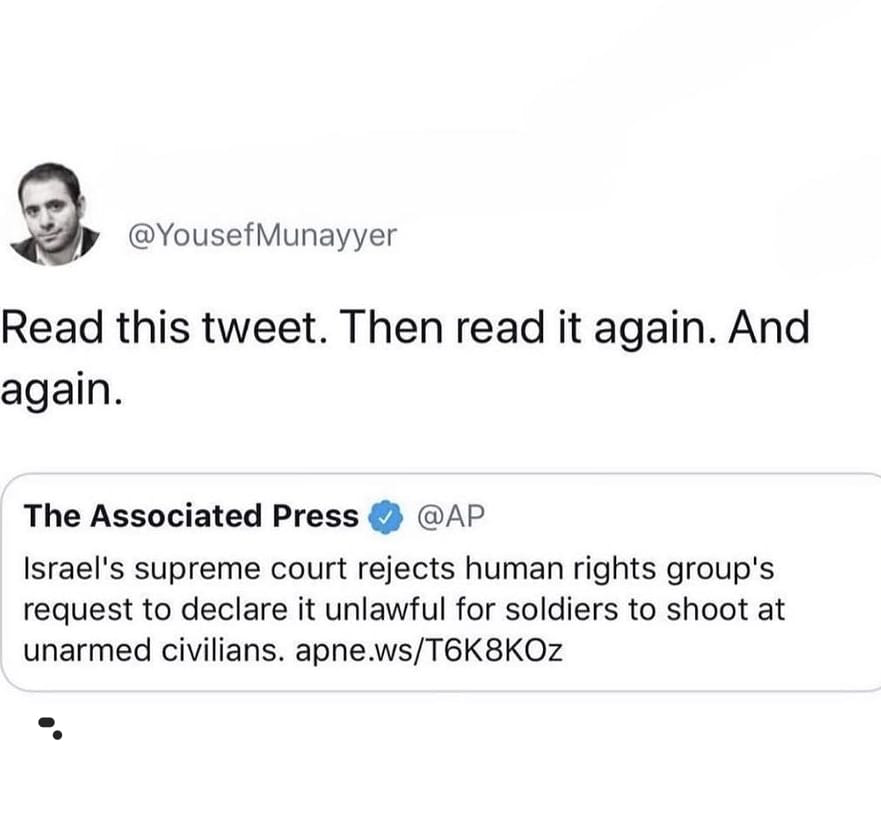Click "again." on the second tweet line
Screen dimensions: 881x813
pos(62,388)
